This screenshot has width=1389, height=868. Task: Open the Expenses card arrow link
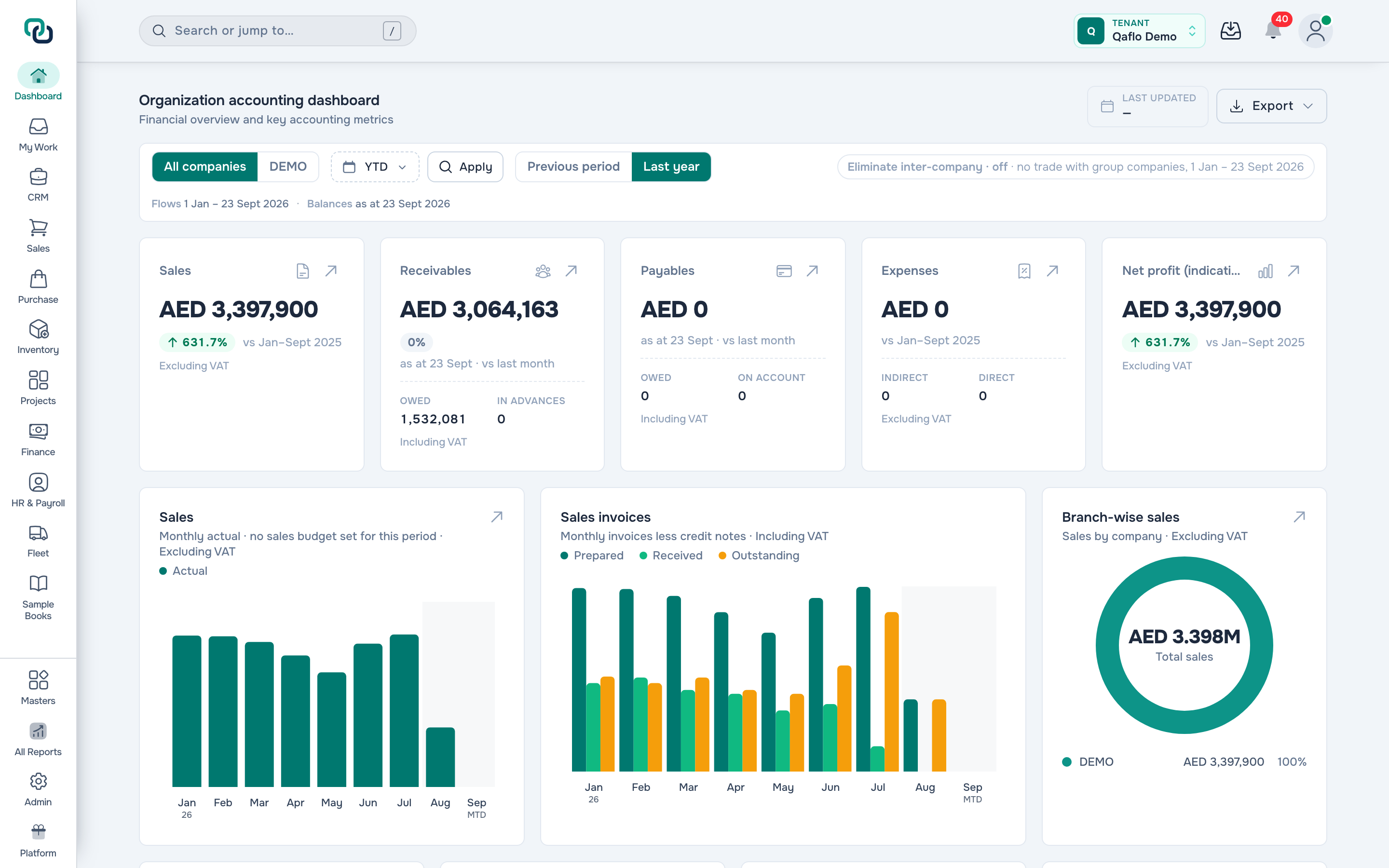click(1053, 271)
